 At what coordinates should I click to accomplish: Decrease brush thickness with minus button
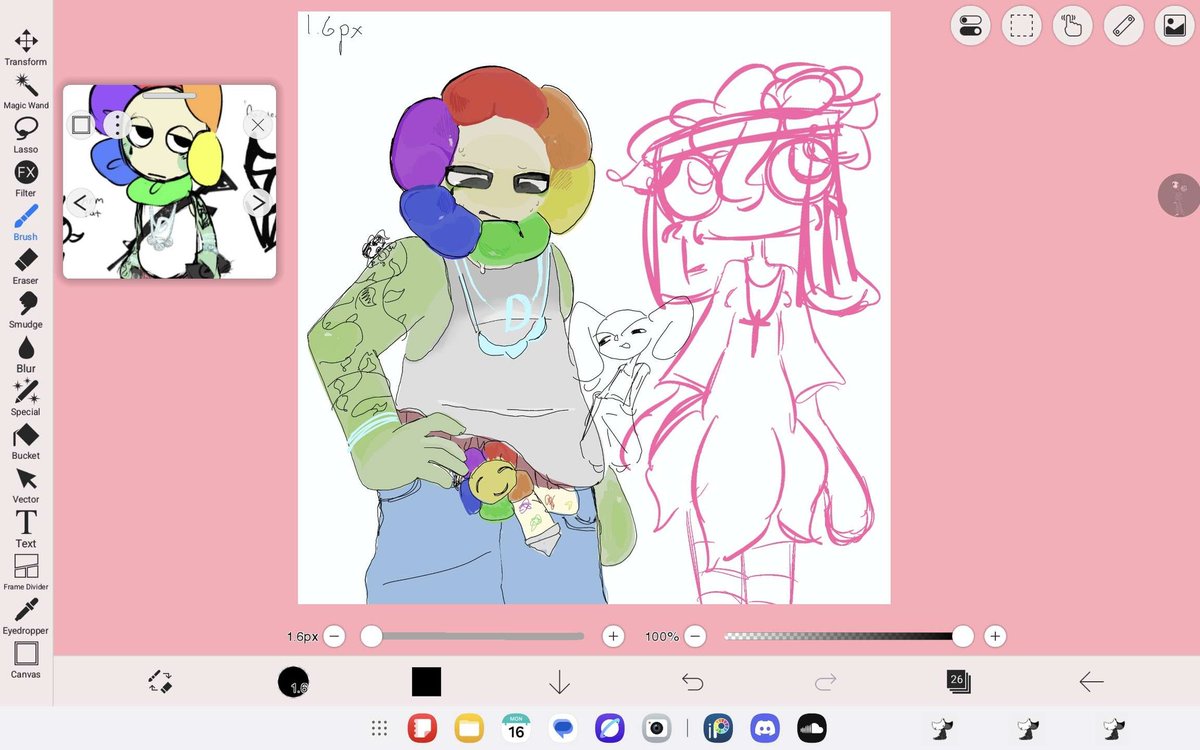pos(334,636)
